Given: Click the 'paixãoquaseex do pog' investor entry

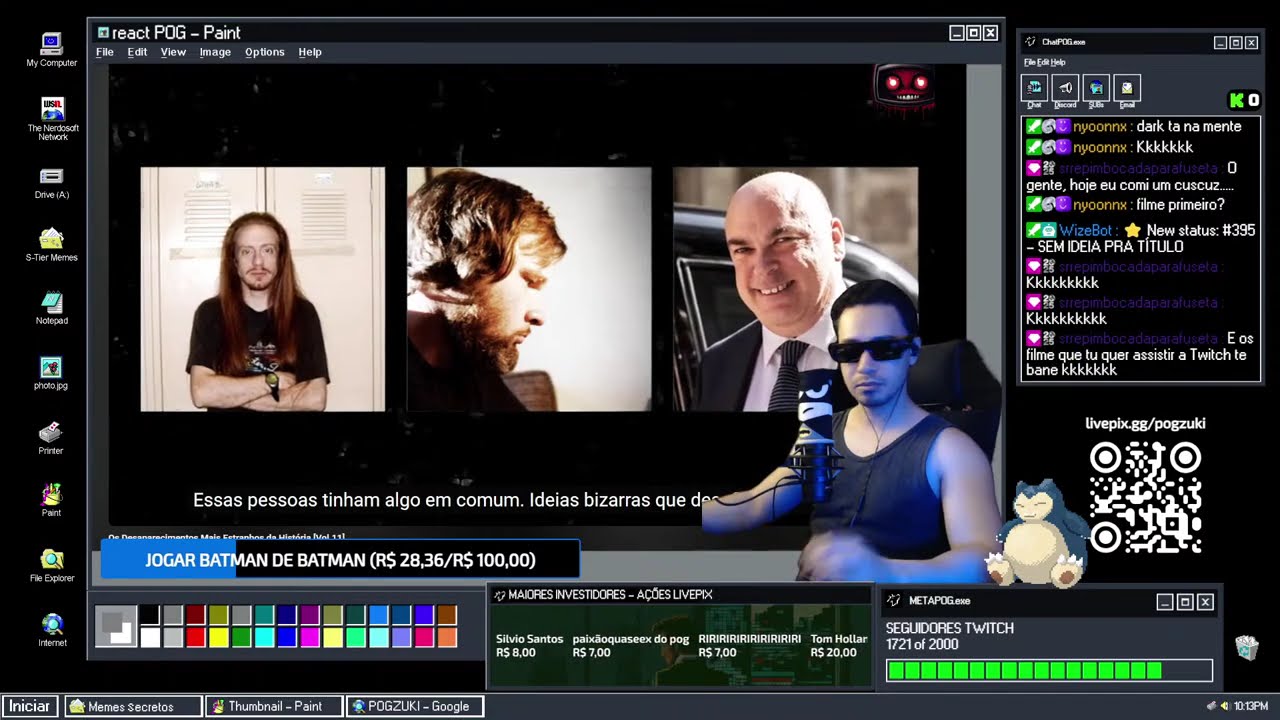Looking at the screenshot, I should point(631,646).
